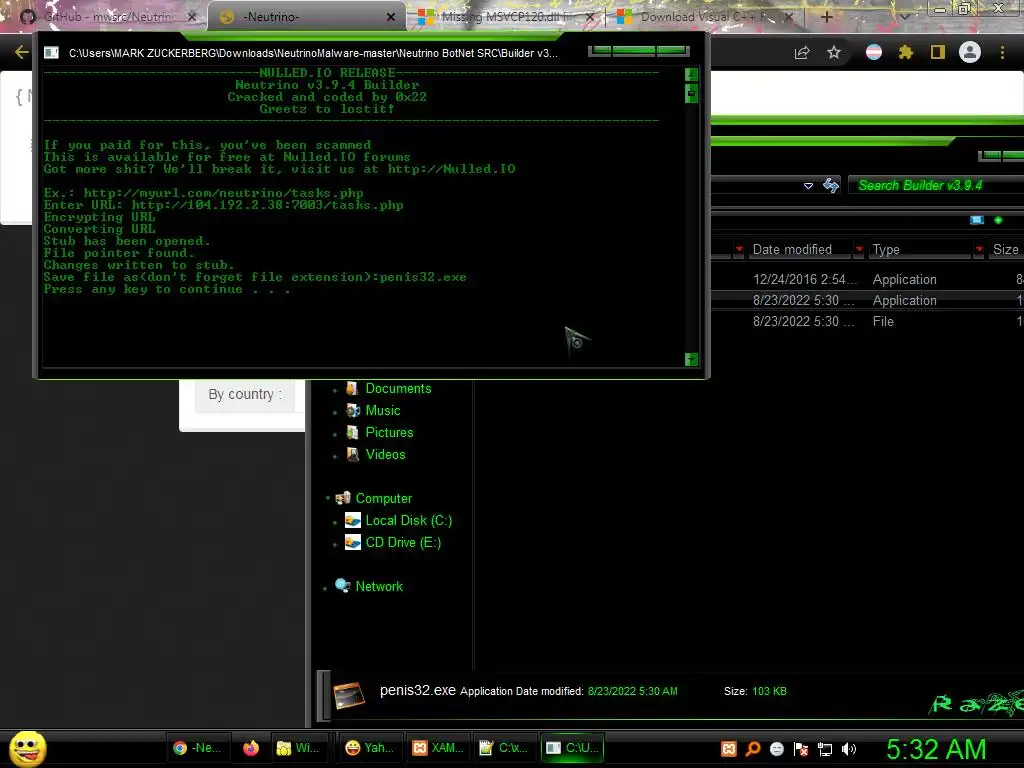Open the Wi... folder taskbar button
The image size is (1024, 768).
pos(298,748)
